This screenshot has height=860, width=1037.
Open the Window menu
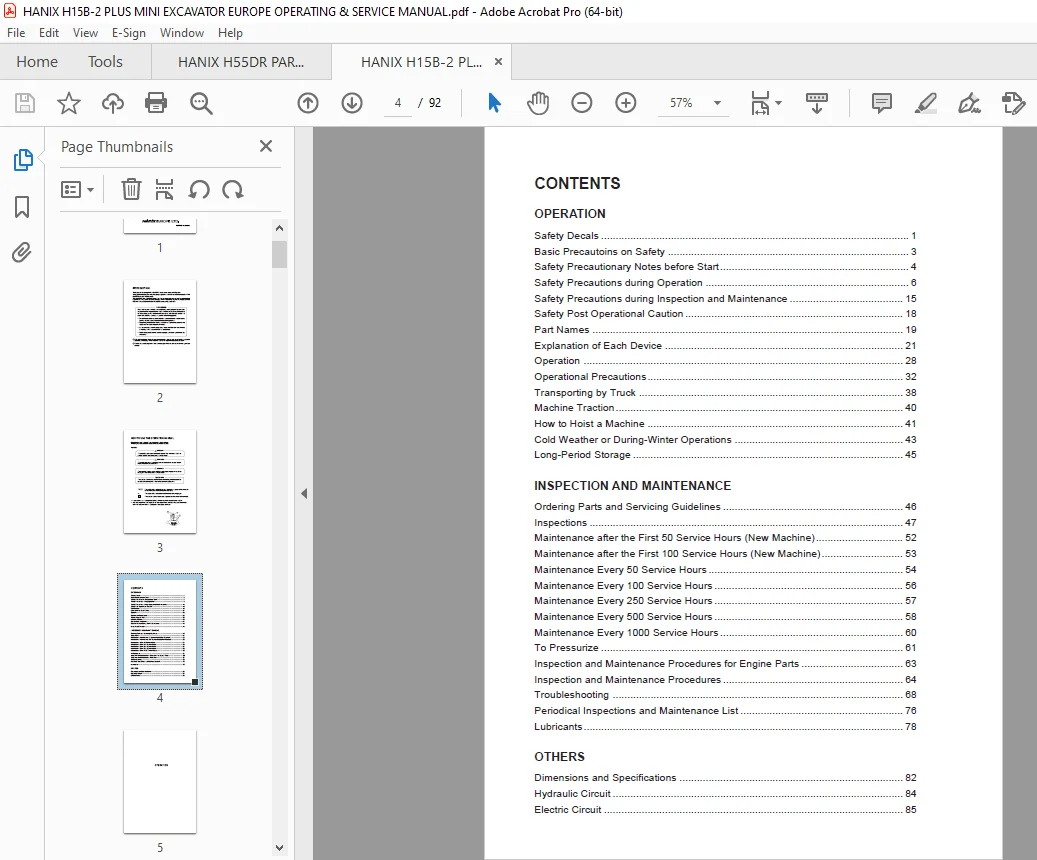coord(182,32)
